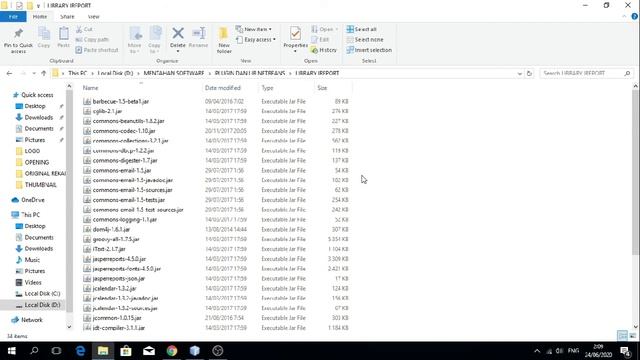Refresh the folder view

coord(529,73)
